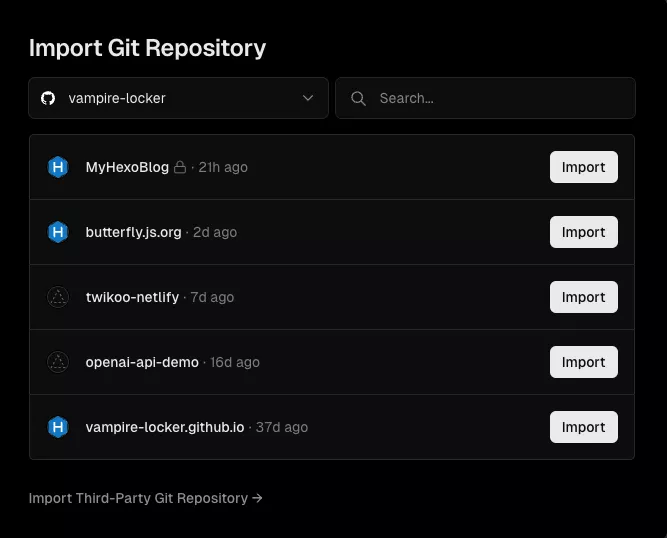This screenshot has width=667, height=538.
Task: Click the placeholder icon next to openai-api-demo
Action: coord(58,362)
